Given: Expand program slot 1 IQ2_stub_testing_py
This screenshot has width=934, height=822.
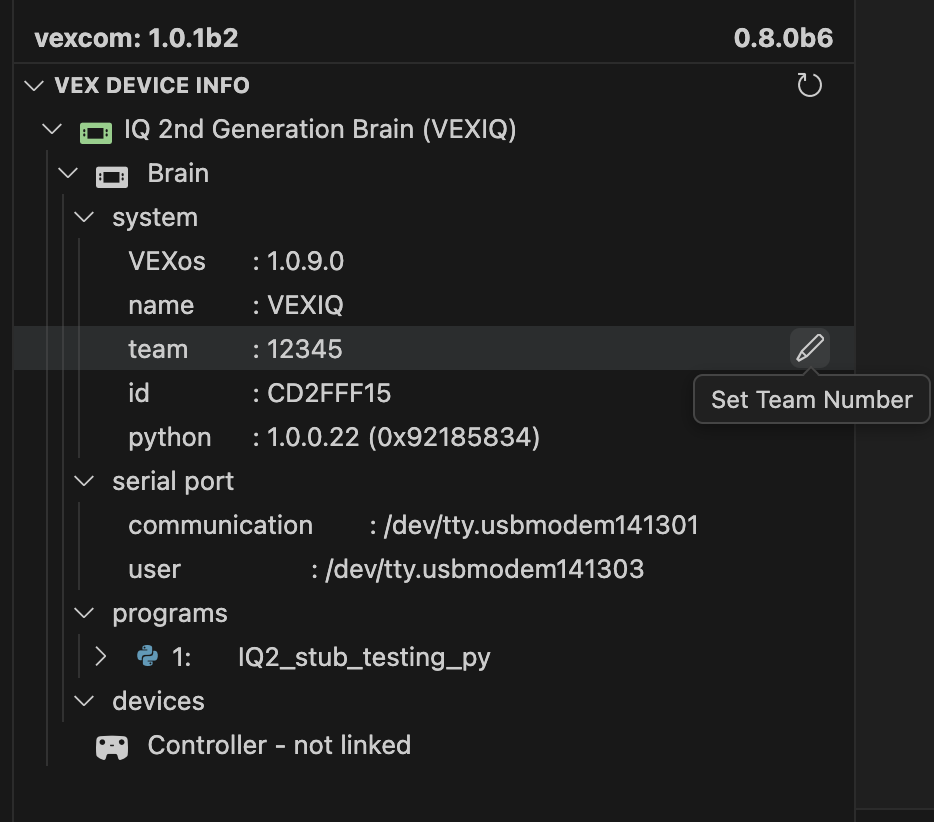Looking at the screenshot, I should 101,657.
